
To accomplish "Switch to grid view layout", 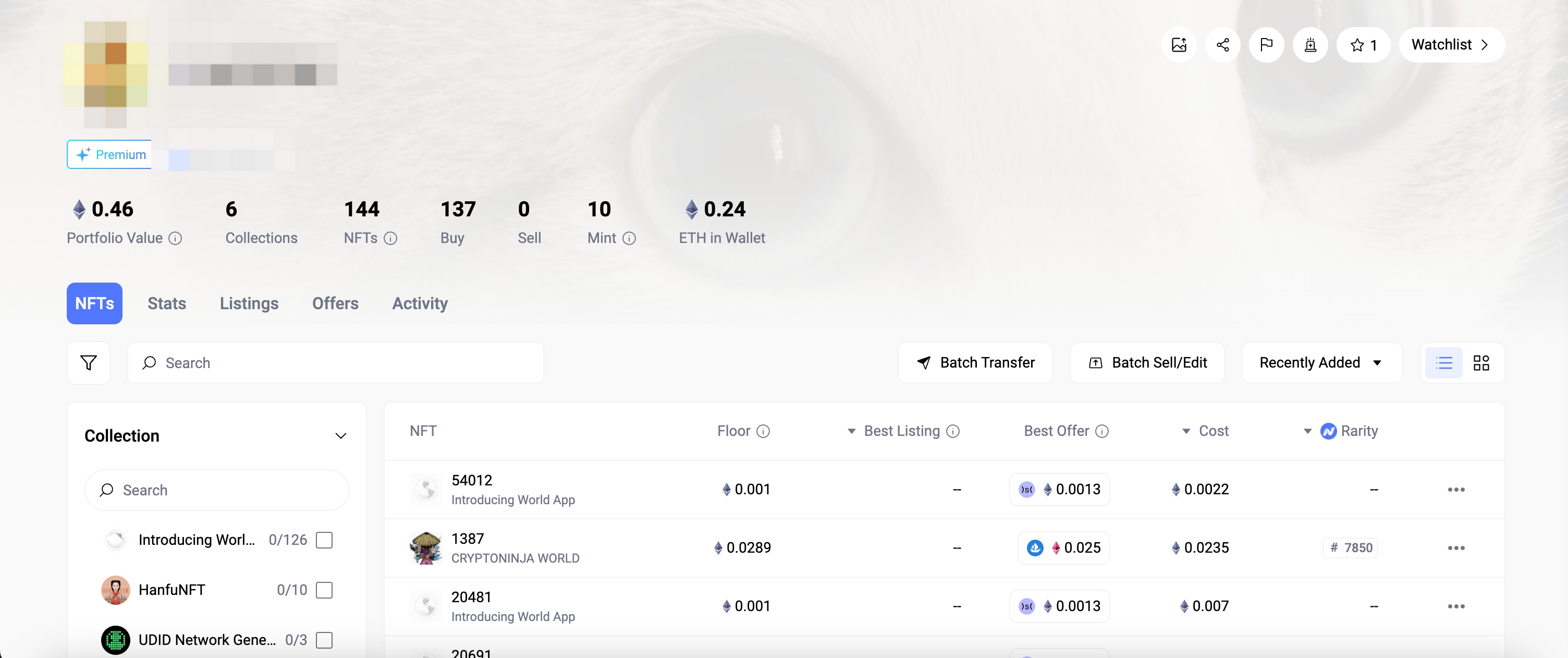I will pyautogui.click(x=1481, y=363).
